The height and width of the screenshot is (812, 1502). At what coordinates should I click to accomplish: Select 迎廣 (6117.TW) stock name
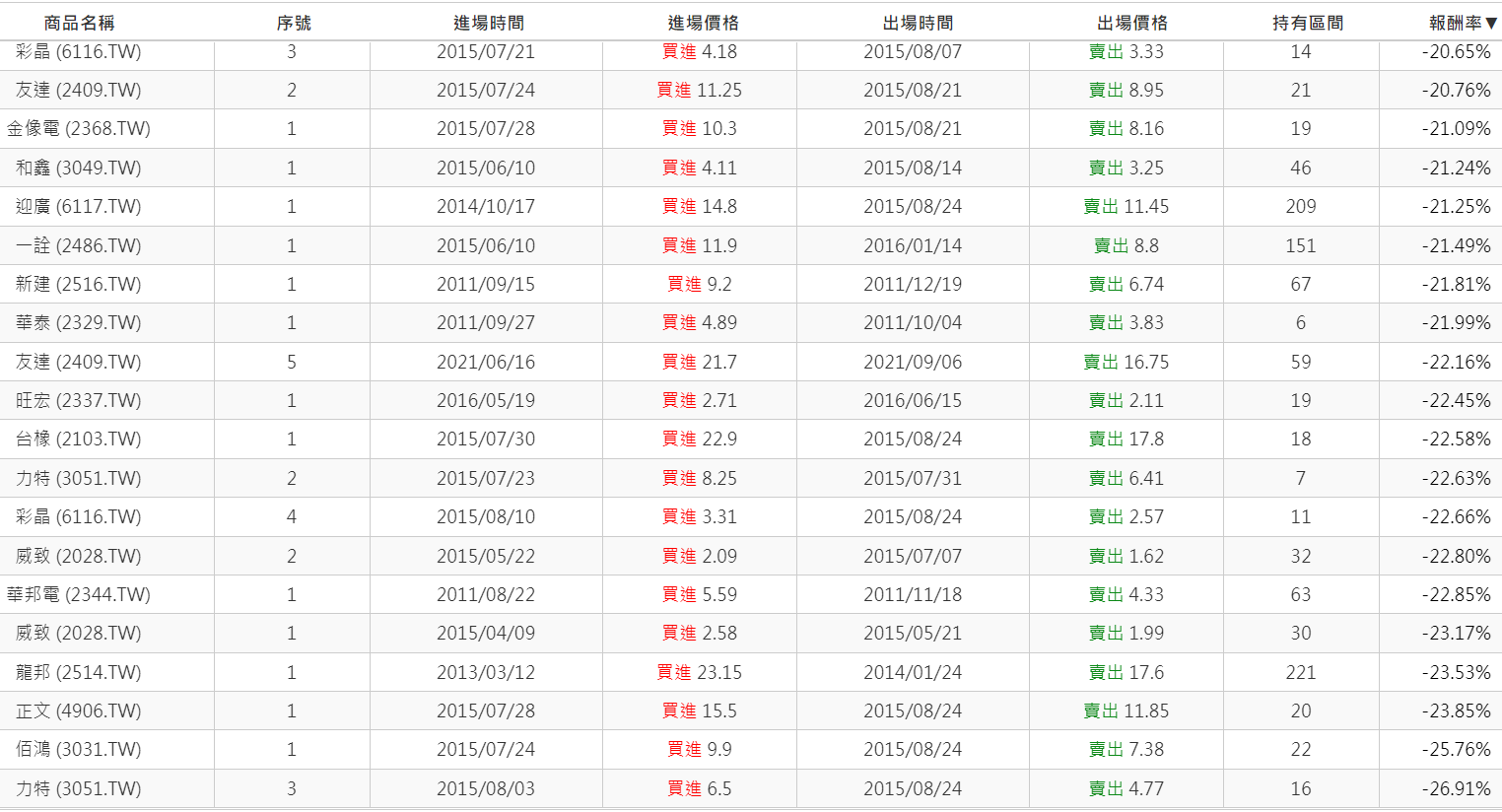79,207
